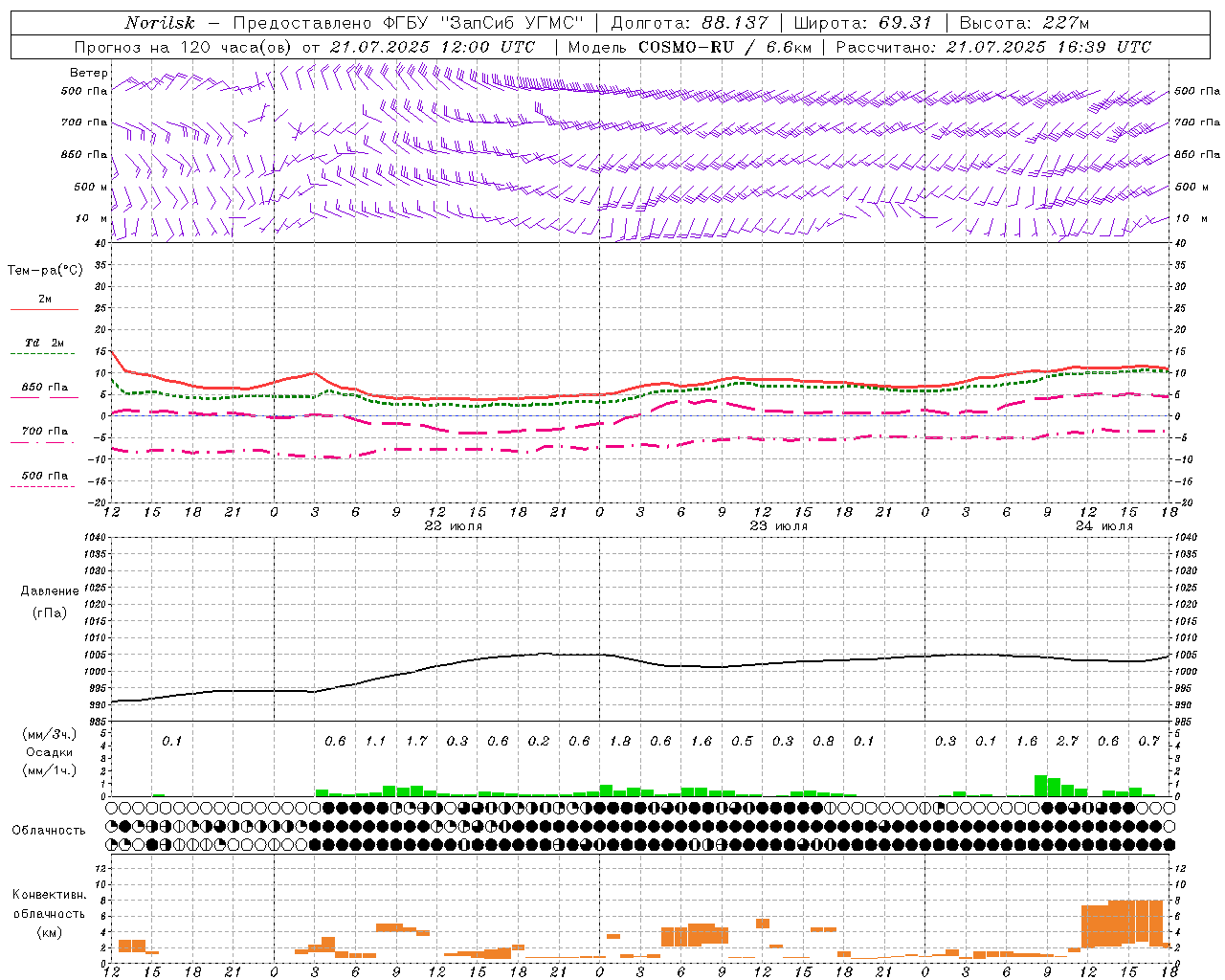This screenshot has height=980, width=1225.
Task: Click the Рассчитано: 21.07.2025 16:39 UTC text
Action: [x=993, y=47]
